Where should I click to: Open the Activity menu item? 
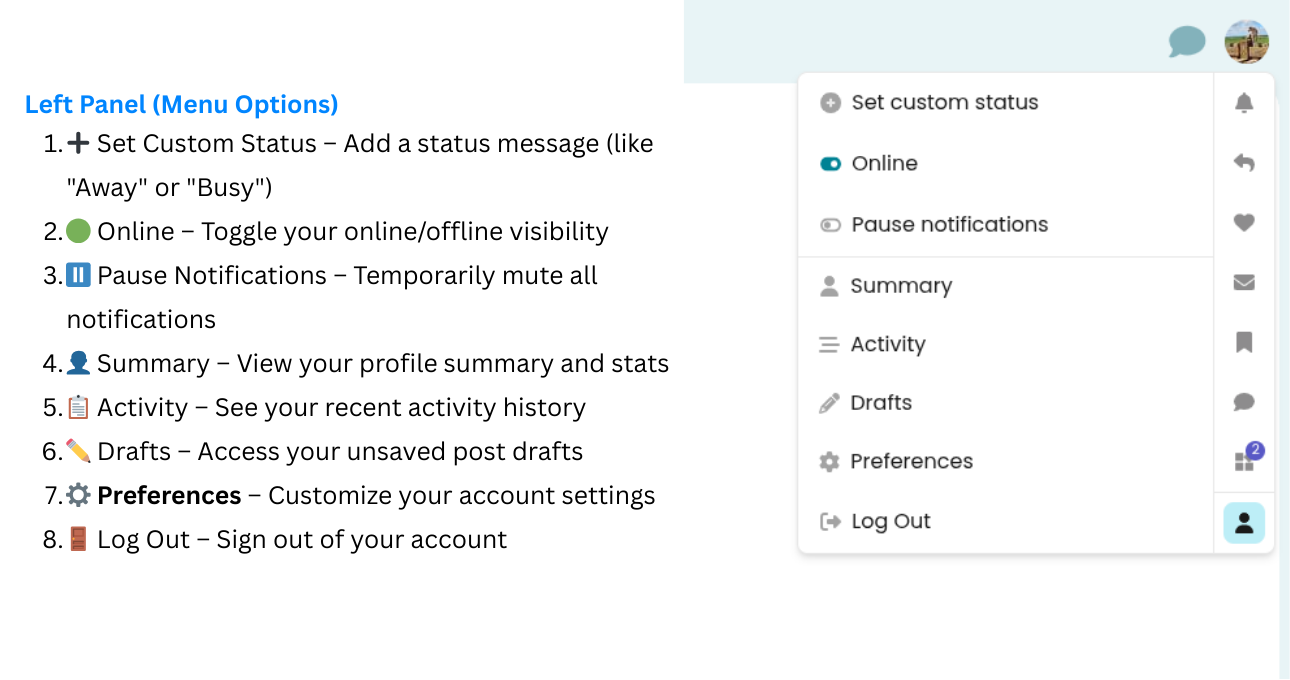(x=887, y=345)
